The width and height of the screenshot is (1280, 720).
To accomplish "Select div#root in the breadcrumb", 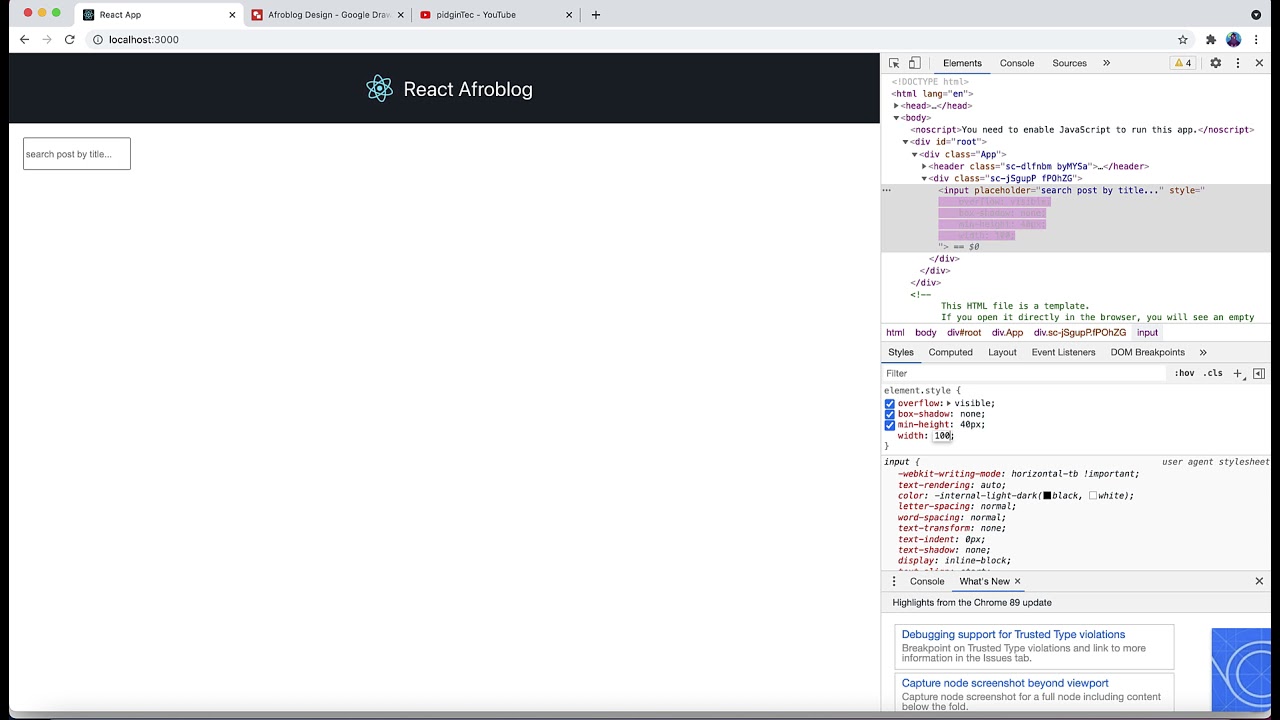I will (964, 333).
